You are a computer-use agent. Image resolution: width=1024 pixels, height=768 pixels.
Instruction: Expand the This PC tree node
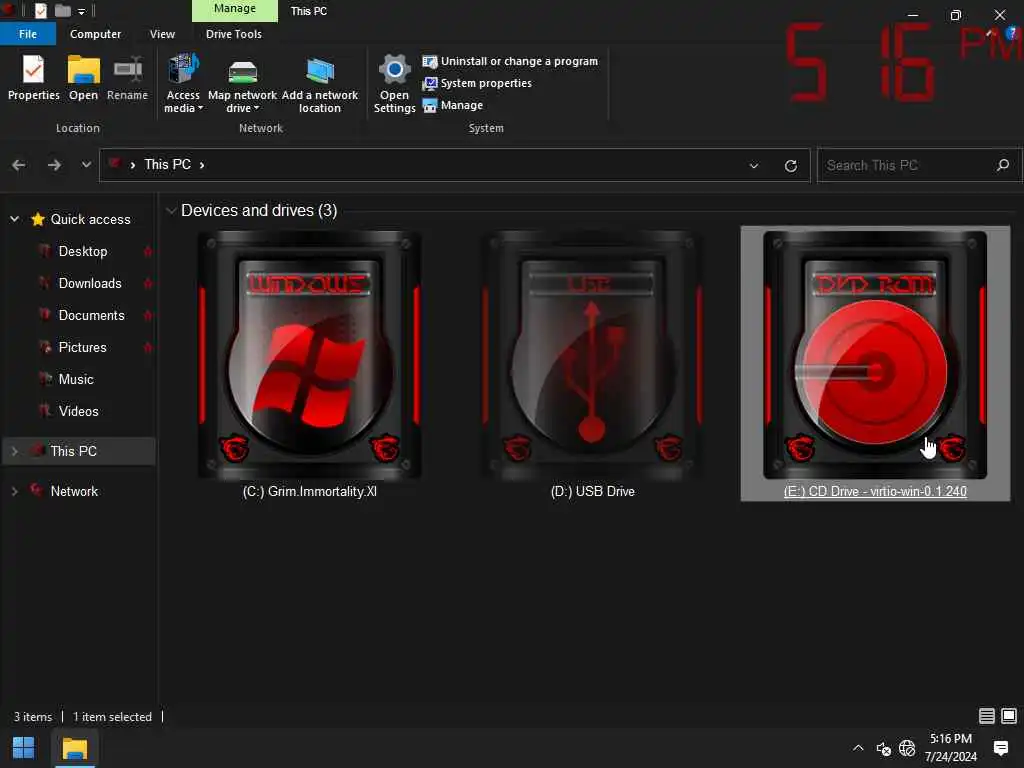pos(14,451)
